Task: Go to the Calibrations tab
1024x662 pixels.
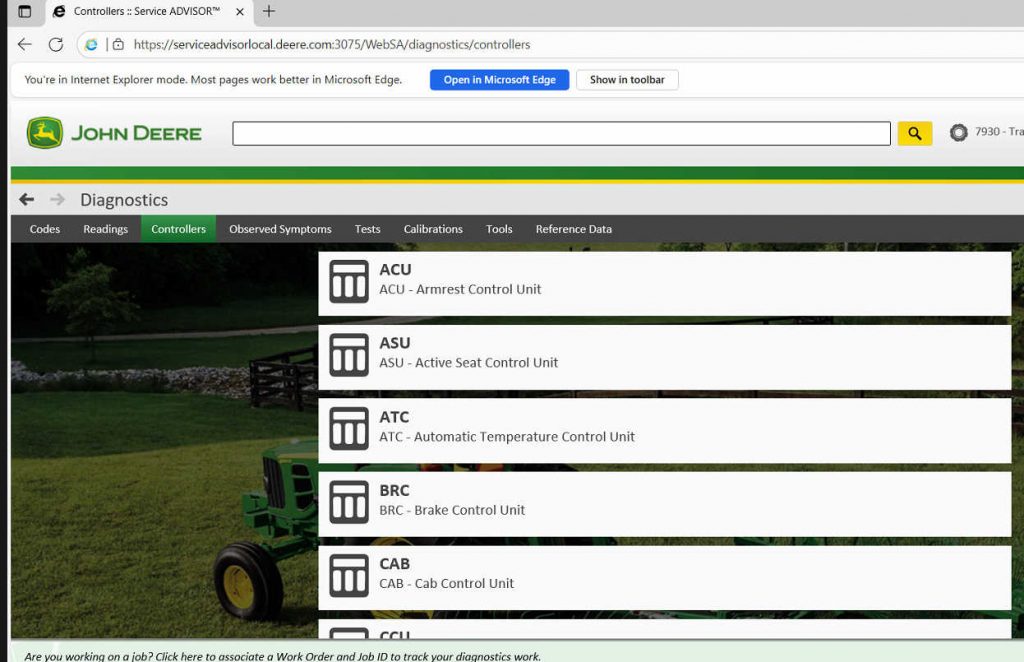Action: tap(433, 229)
